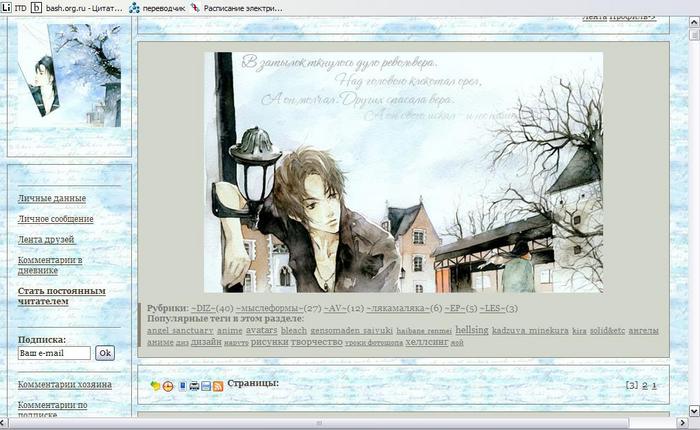The height and width of the screenshot is (430, 700).
Task: Select the уроки фотошопа tag
Action: click(374, 343)
